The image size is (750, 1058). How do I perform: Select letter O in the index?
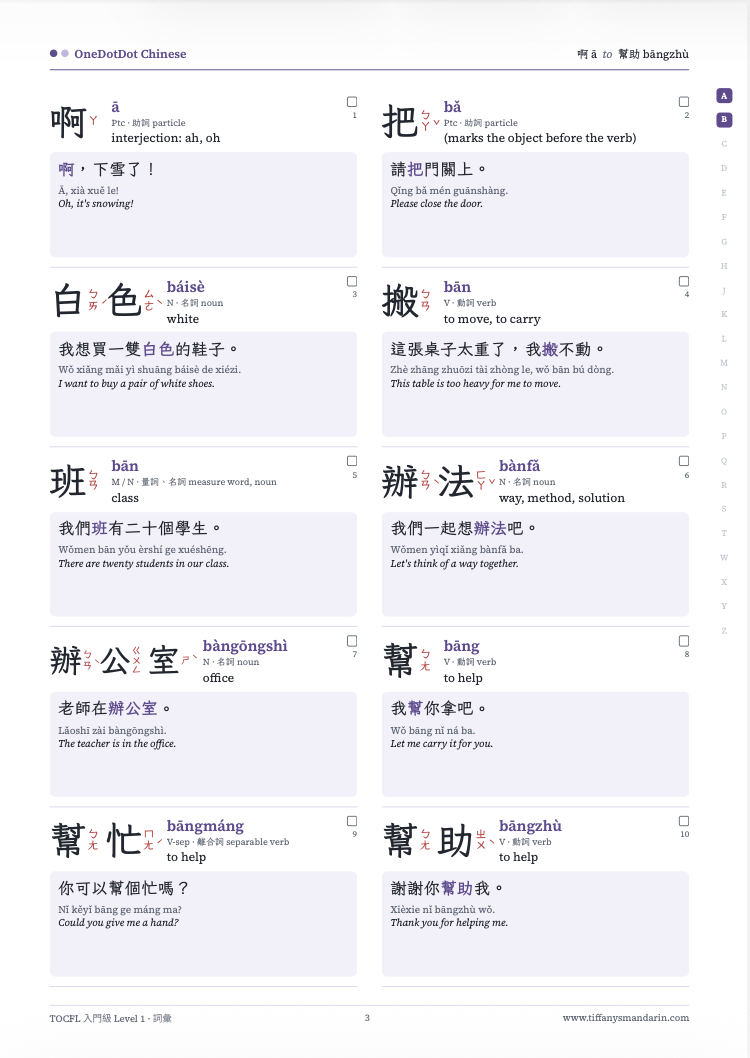(724, 412)
